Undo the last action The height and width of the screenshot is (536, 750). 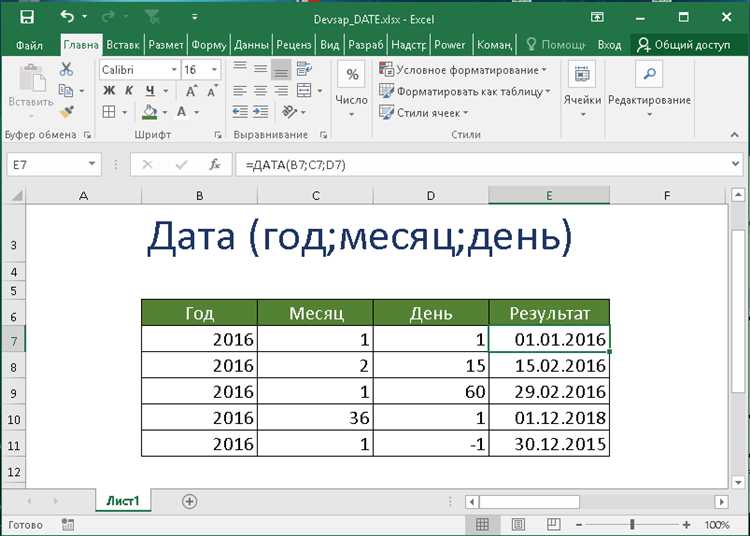(67, 17)
